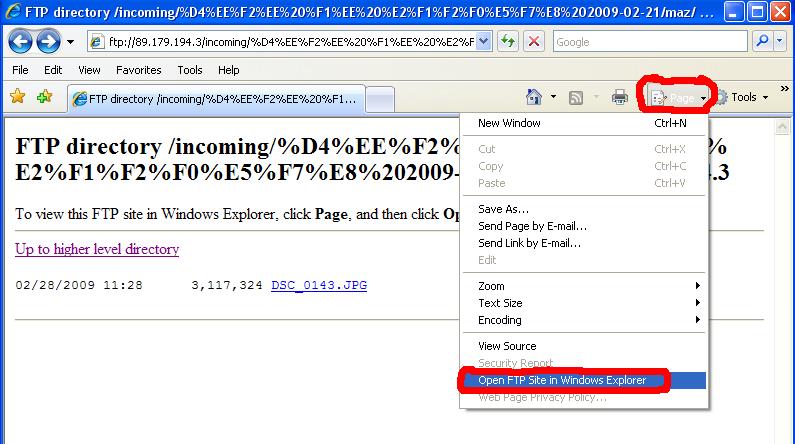795x444 pixels.
Task: Expand the address bar dropdown arrow
Action: [484, 42]
